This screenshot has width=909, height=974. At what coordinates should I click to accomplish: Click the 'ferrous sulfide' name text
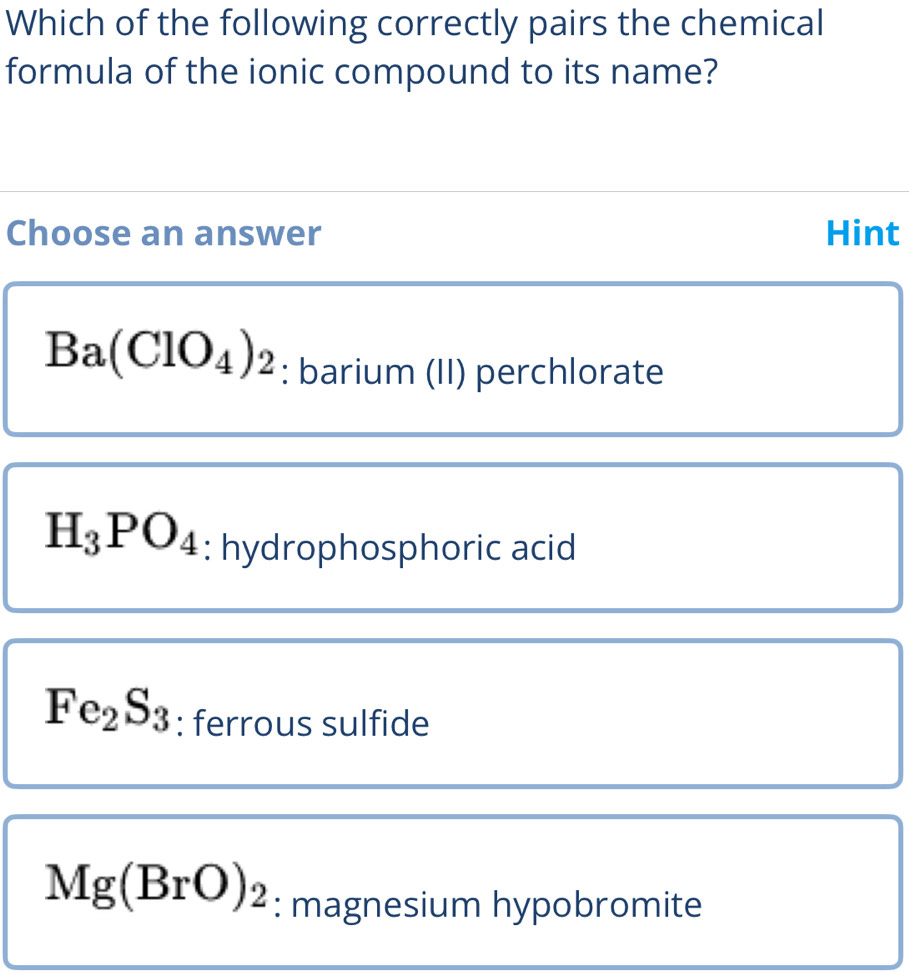coord(312,723)
